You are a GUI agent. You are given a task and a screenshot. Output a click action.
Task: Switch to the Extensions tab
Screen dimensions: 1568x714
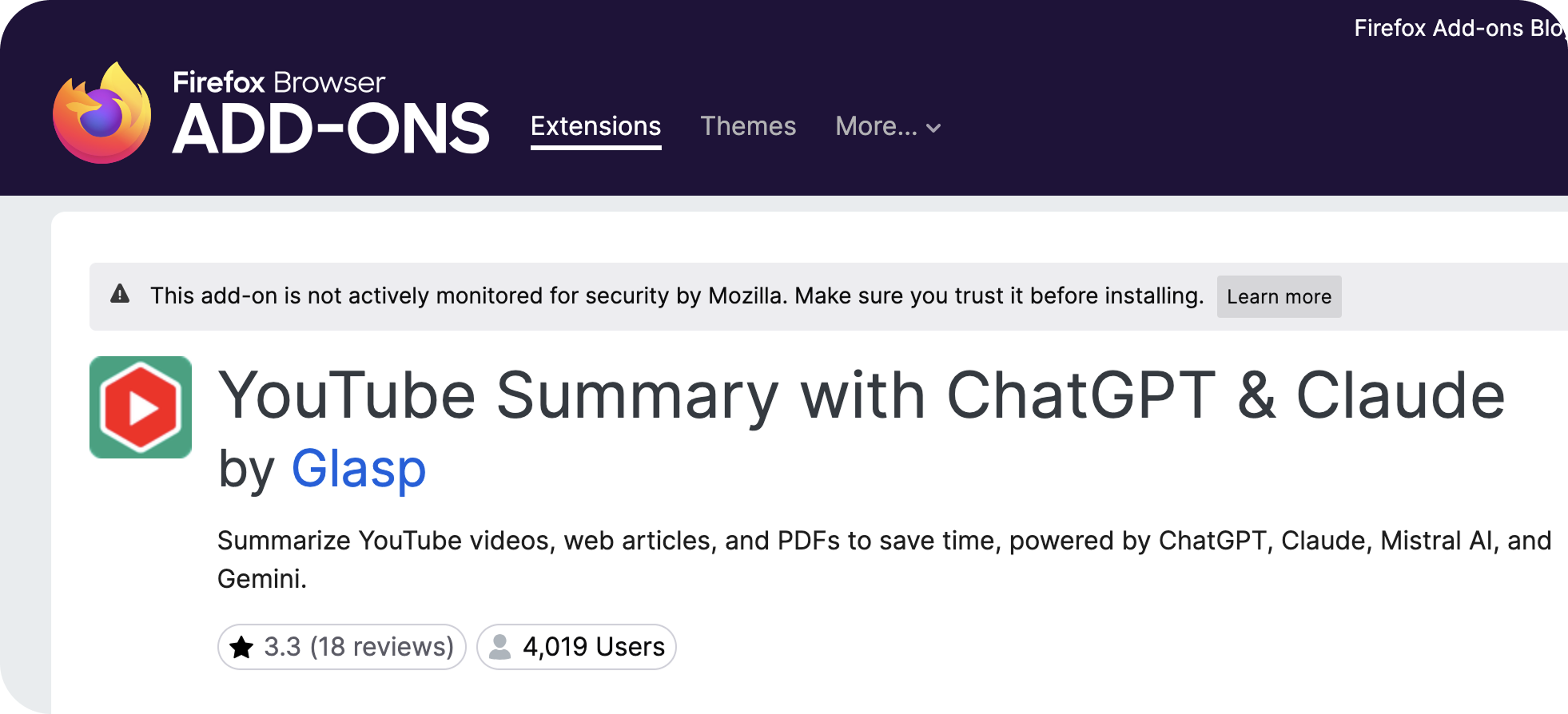click(x=595, y=126)
